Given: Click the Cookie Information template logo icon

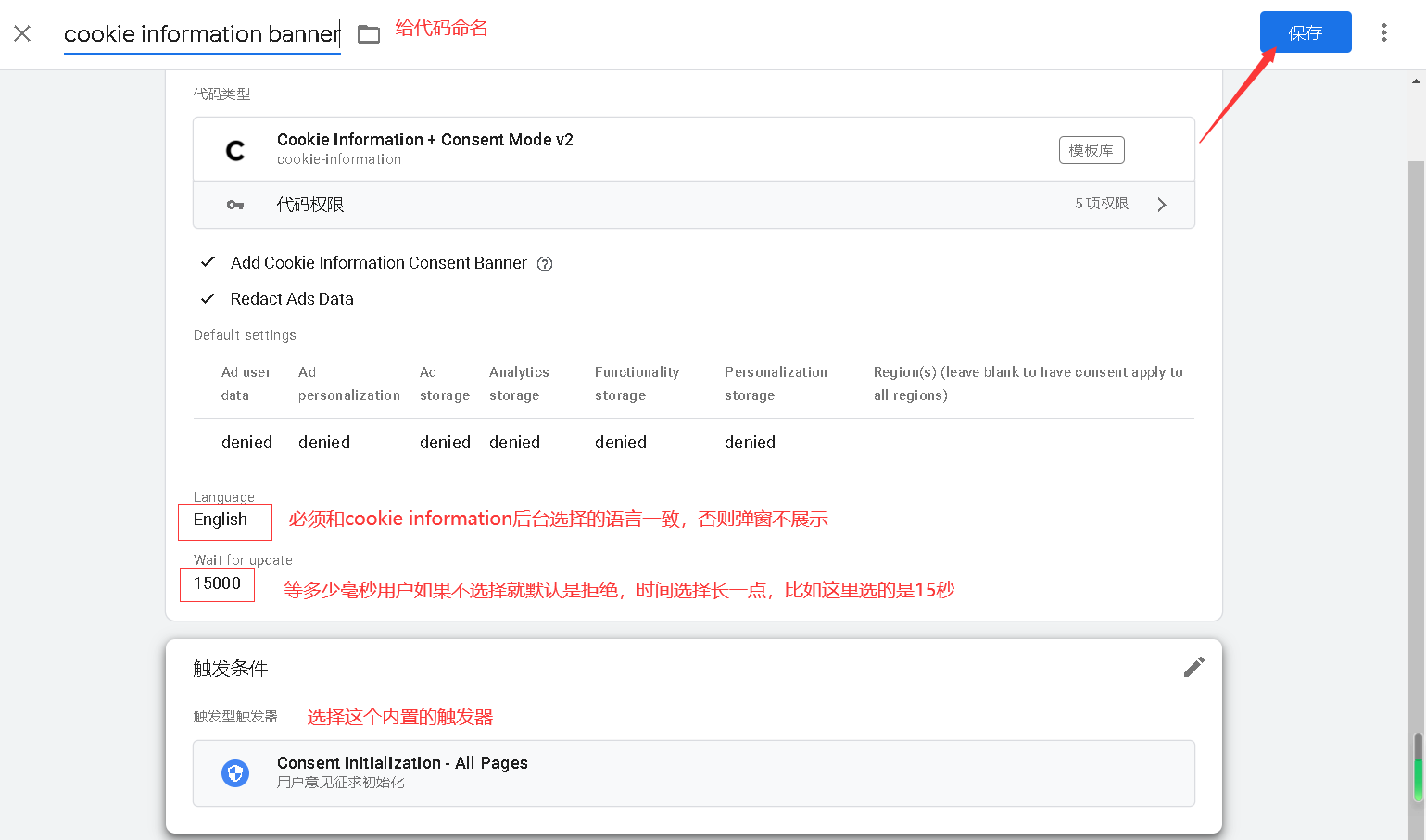Looking at the screenshot, I should (x=235, y=150).
